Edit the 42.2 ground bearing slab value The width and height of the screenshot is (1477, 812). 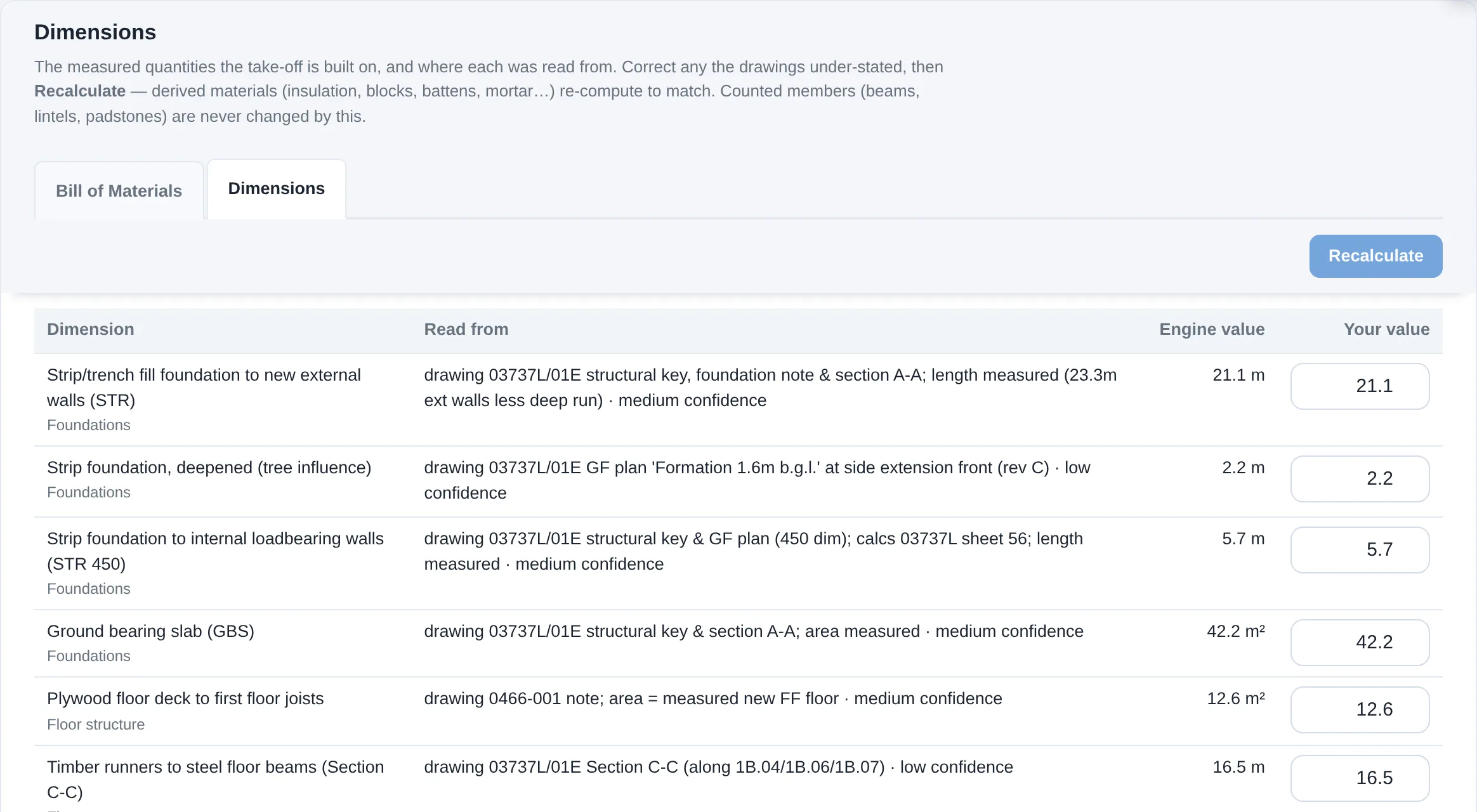click(1360, 643)
